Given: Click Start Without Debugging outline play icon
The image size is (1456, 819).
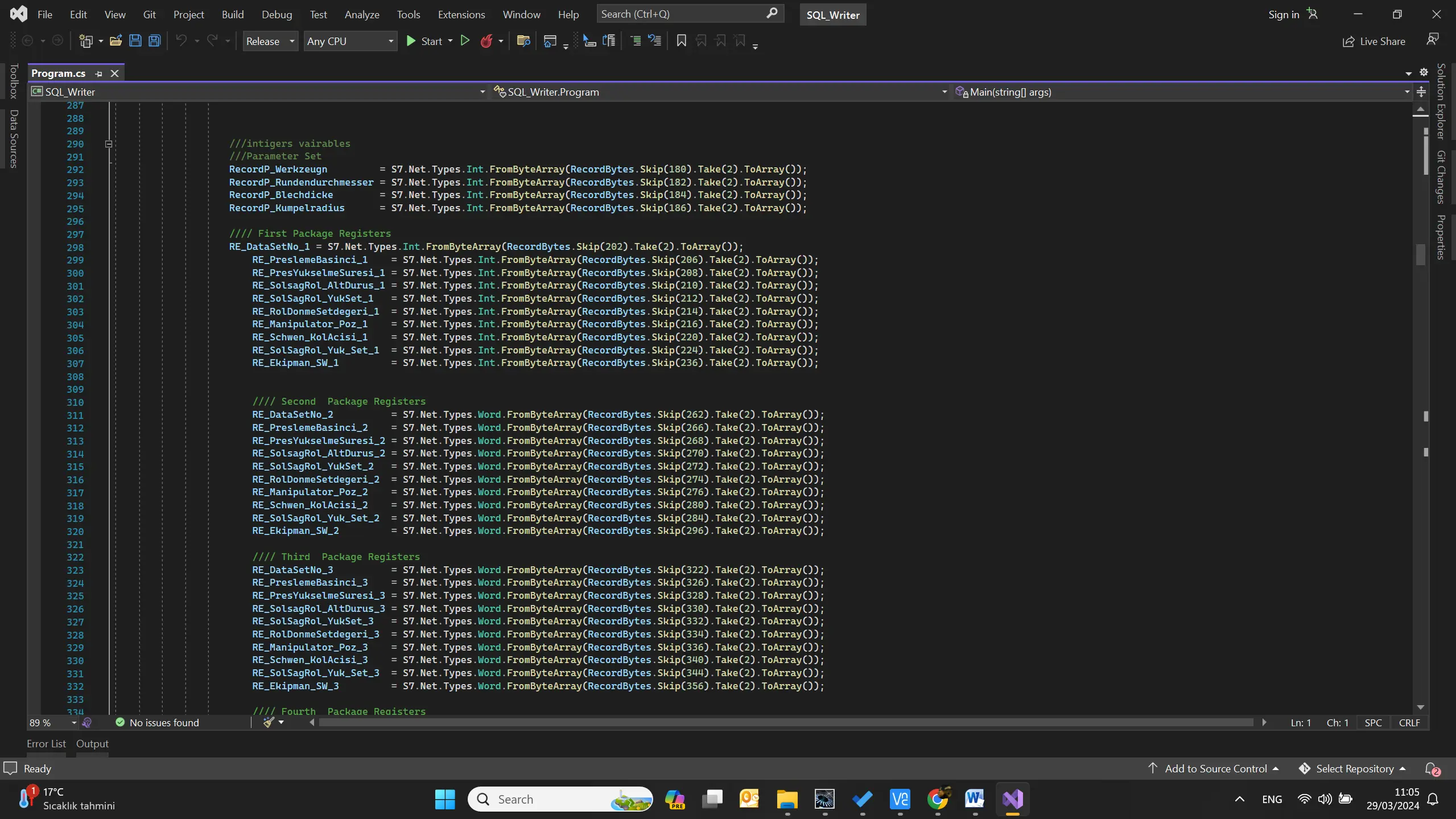Looking at the screenshot, I should 465,41.
